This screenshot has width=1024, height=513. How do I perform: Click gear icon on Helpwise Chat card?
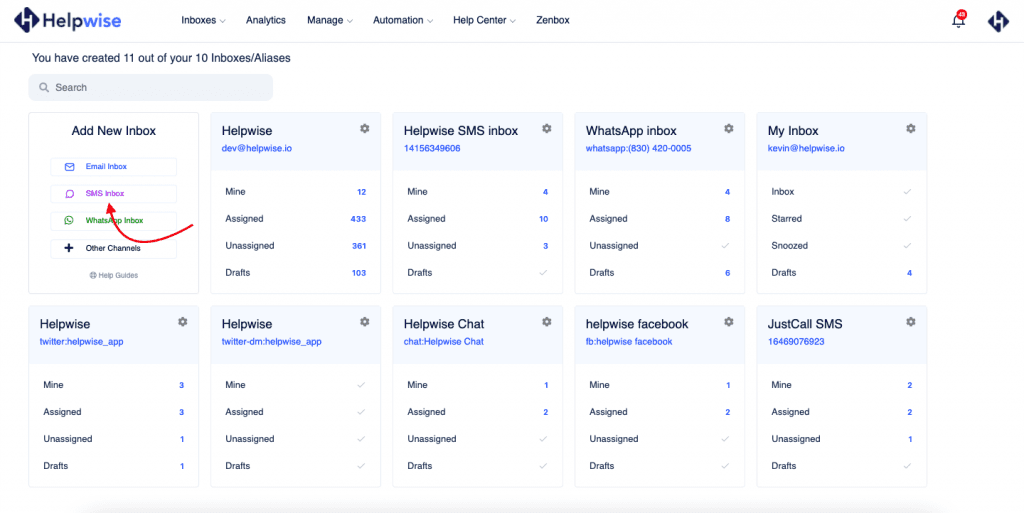tap(546, 322)
